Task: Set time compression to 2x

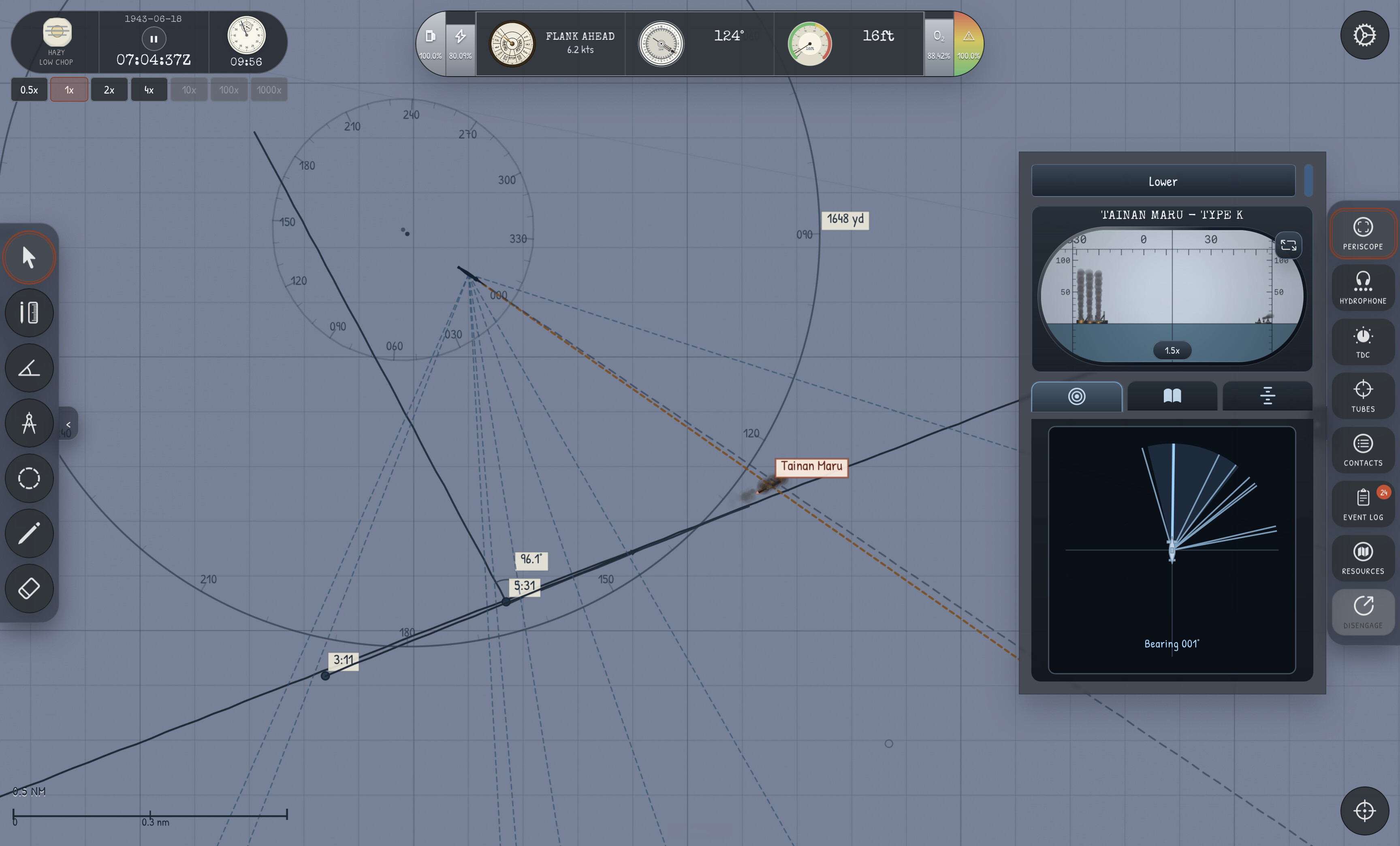Action: [109, 90]
